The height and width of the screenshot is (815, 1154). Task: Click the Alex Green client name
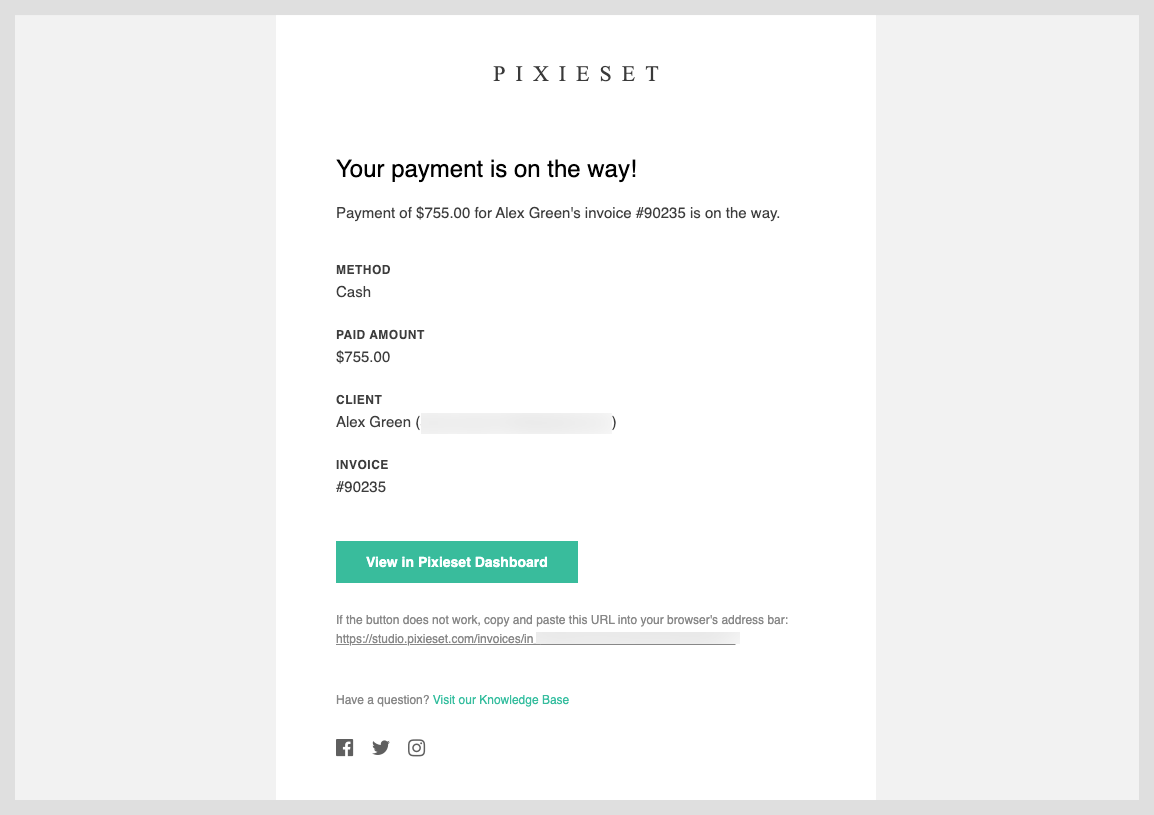(373, 422)
